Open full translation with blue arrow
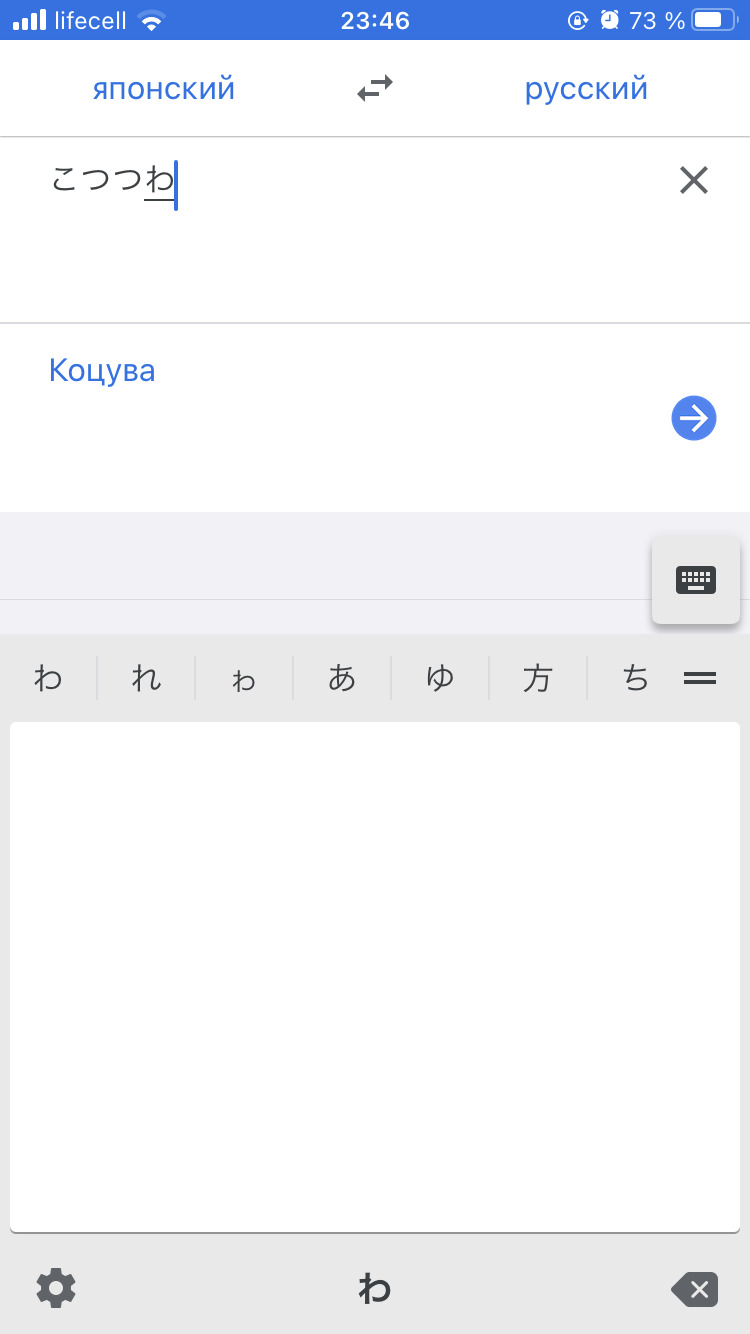This screenshot has width=750, height=1334. click(694, 418)
